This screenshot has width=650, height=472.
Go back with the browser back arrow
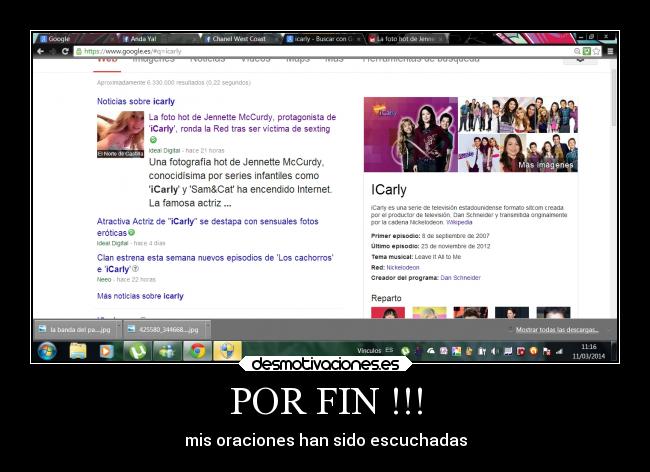(41, 51)
